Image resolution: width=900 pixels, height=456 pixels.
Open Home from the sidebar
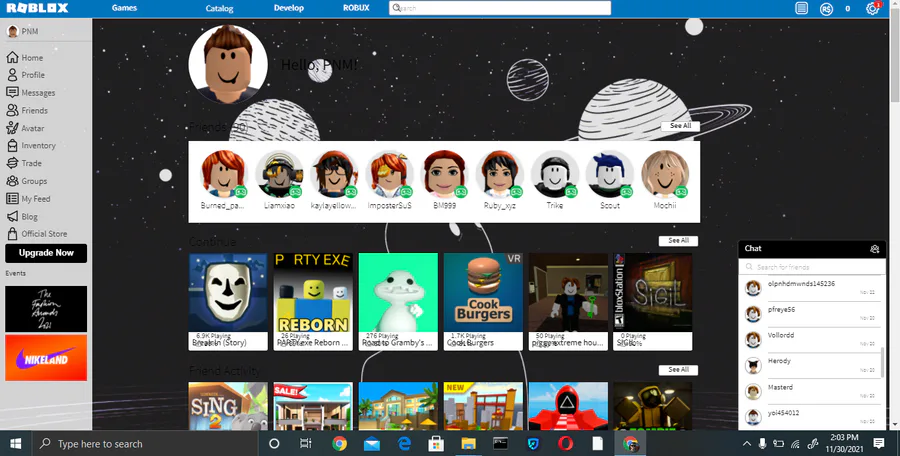coord(25,57)
